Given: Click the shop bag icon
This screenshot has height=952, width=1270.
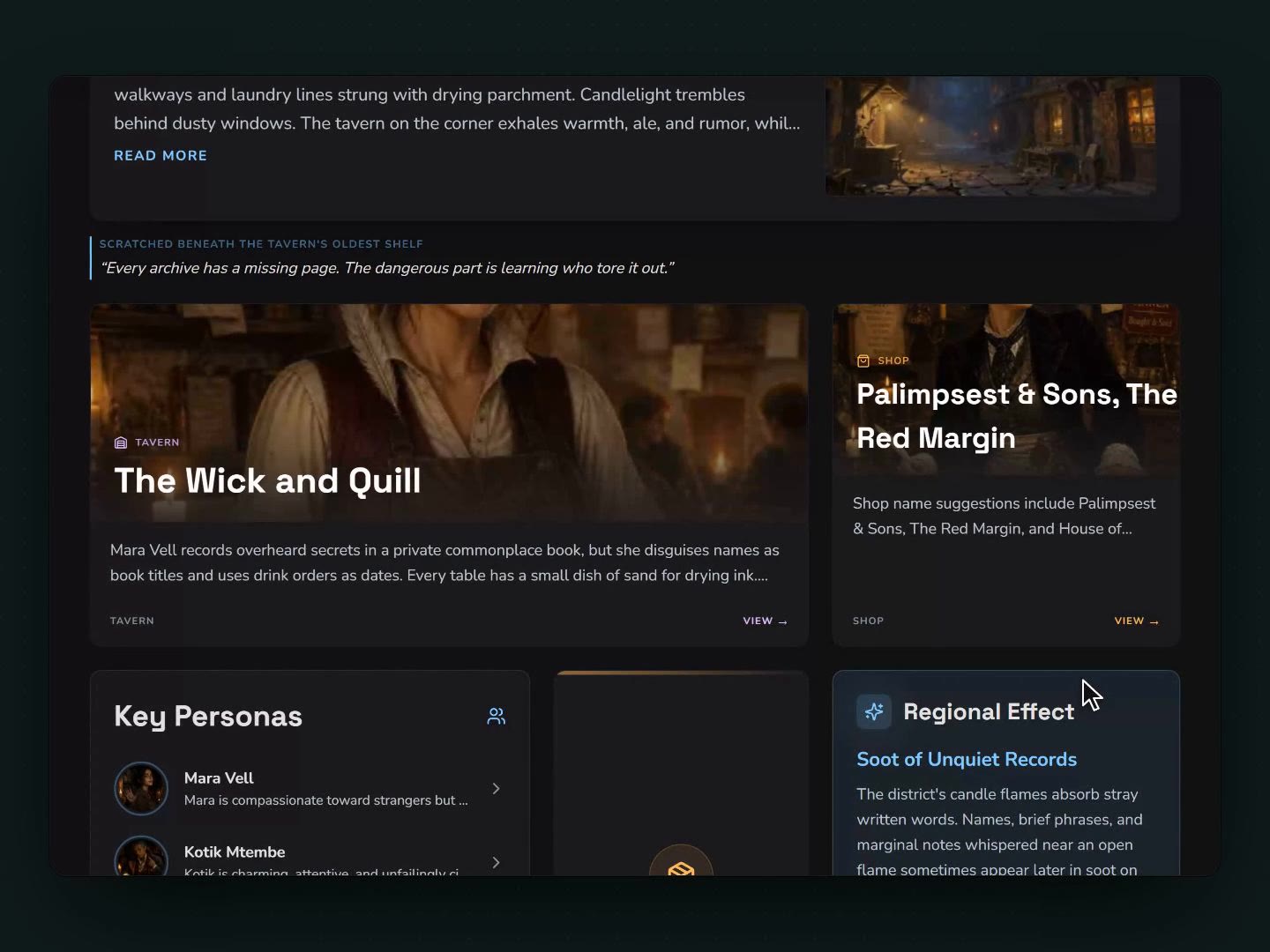Looking at the screenshot, I should [863, 361].
